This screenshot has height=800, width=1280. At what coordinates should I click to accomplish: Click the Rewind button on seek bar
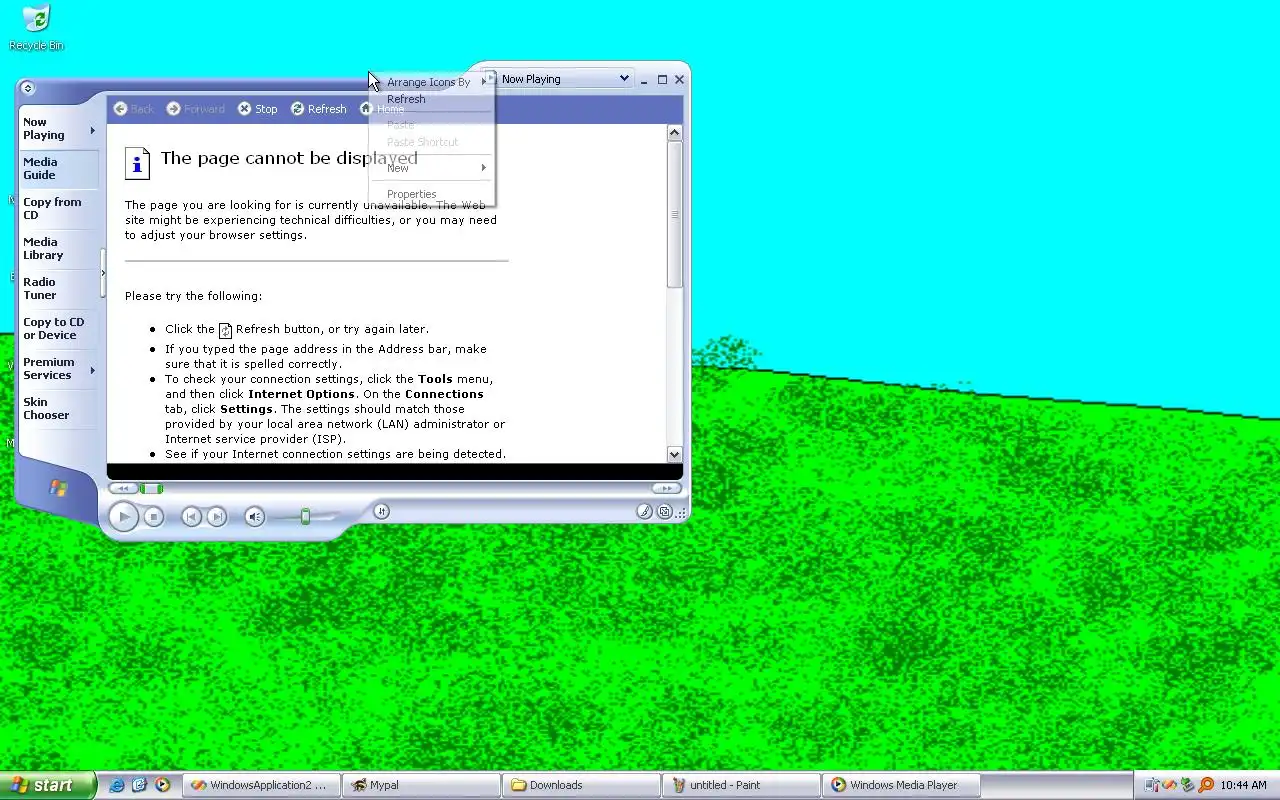click(122, 488)
